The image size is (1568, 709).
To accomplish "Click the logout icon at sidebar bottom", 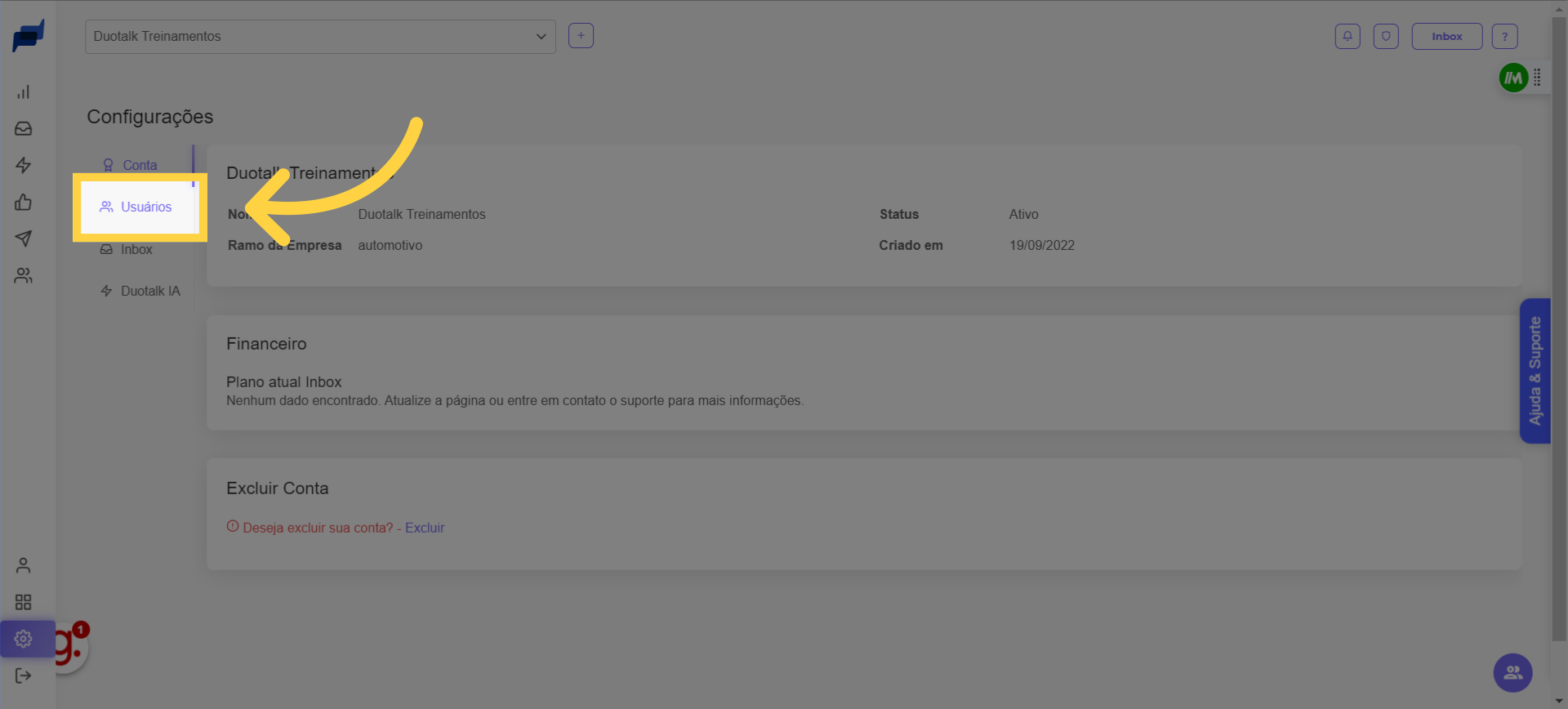I will pos(23,676).
